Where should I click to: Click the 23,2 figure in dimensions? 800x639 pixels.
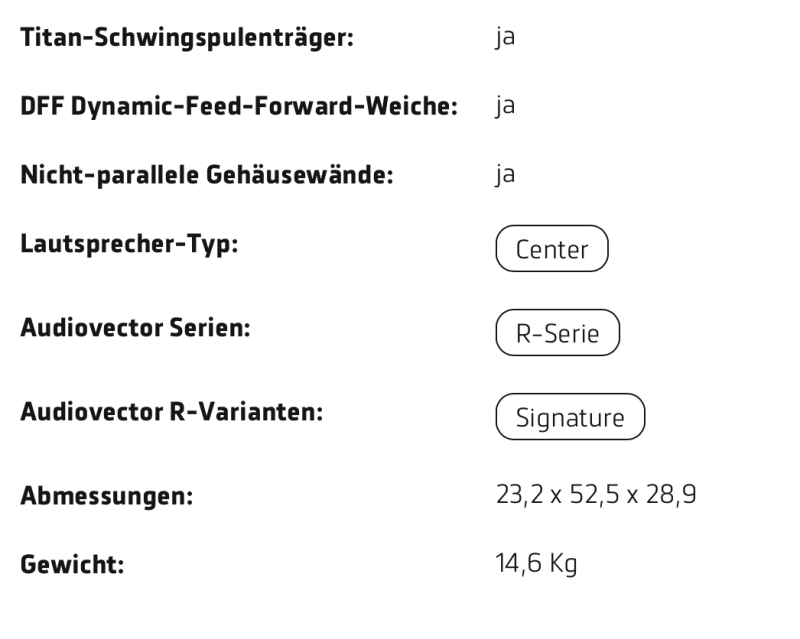(x=517, y=496)
